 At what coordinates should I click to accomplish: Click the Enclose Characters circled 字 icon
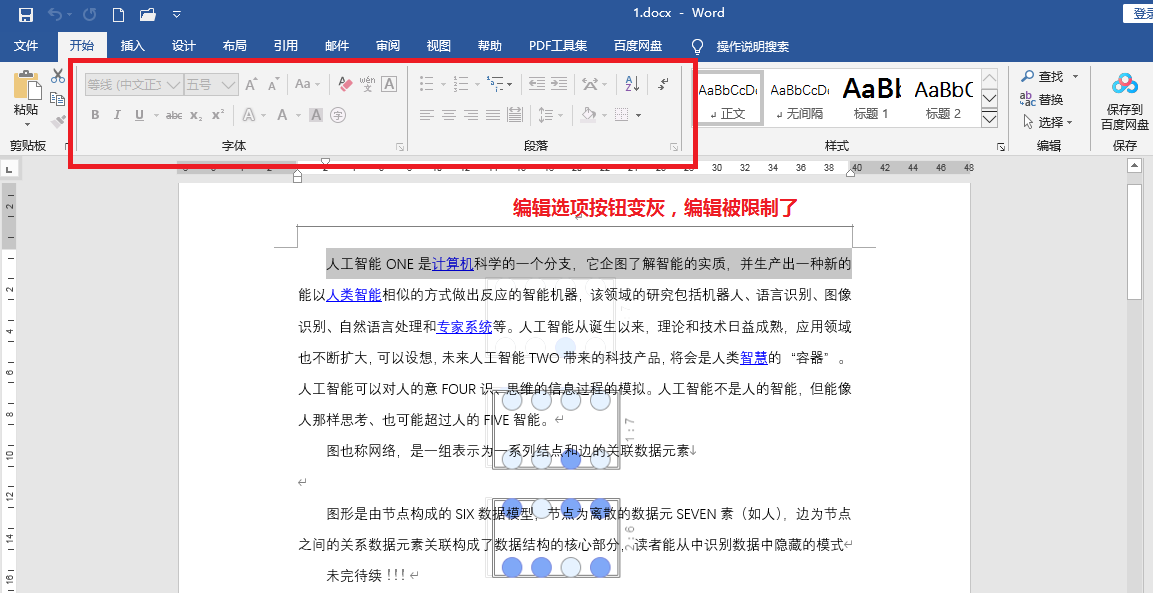tap(338, 115)
